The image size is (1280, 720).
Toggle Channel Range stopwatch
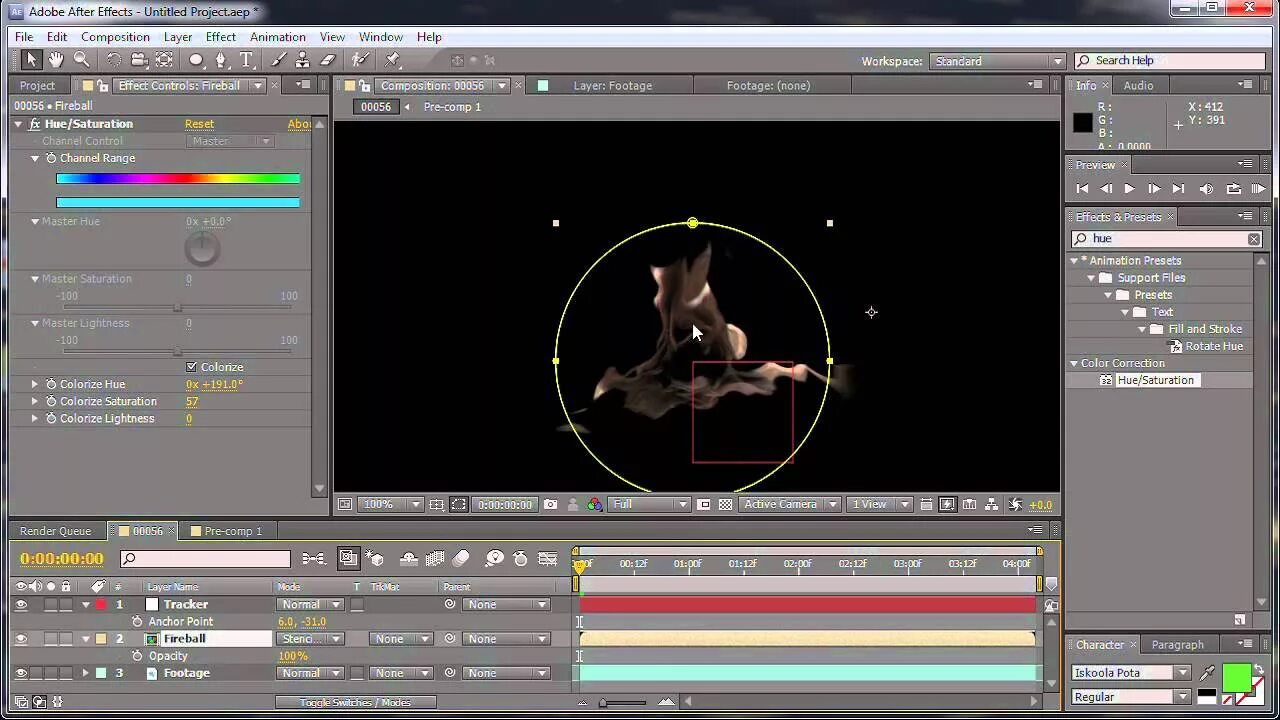[x=51, y=158]
